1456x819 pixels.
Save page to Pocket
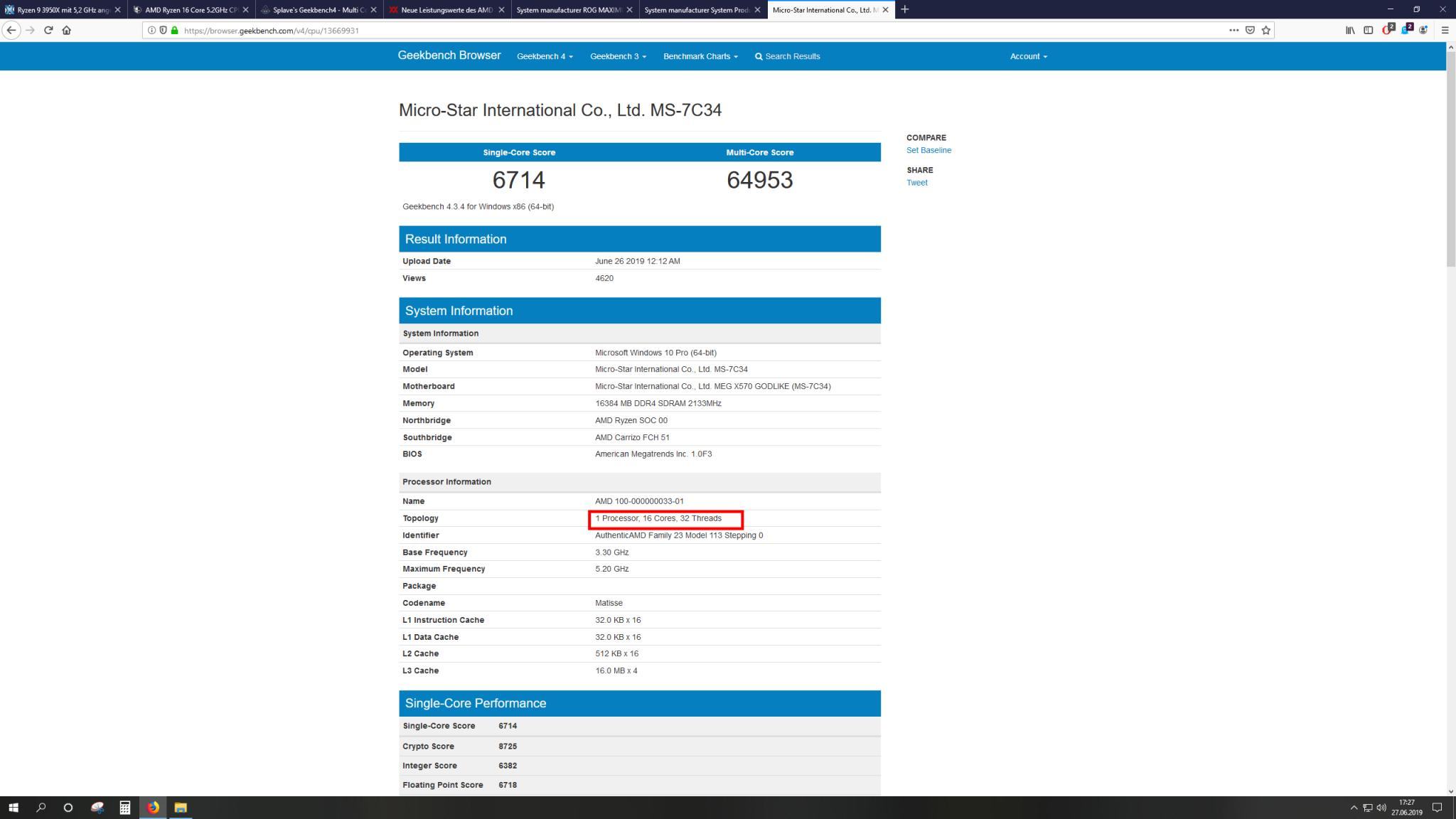(x=1250, y=30)
